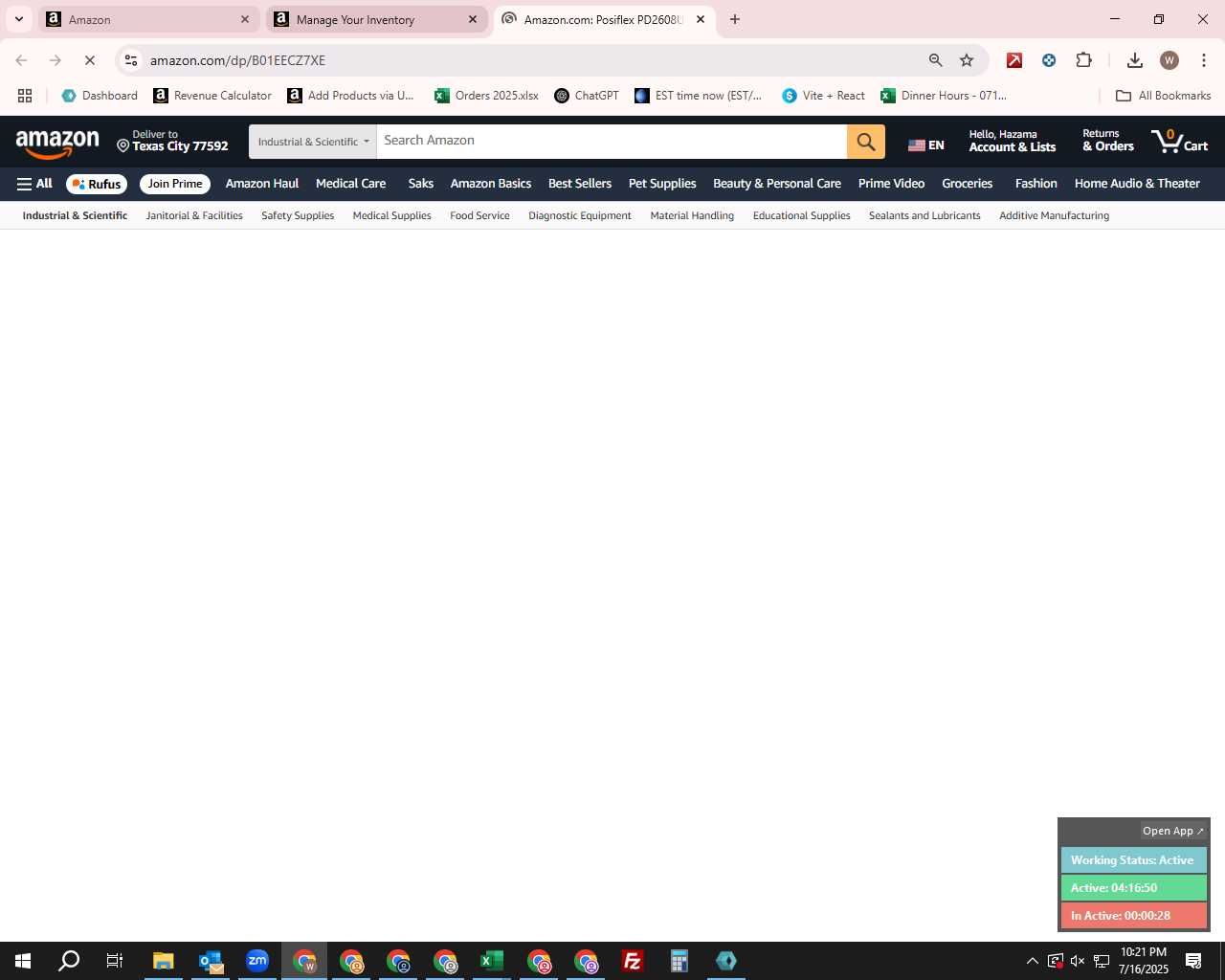Click the red extension icon in toolbar
The width and height of the screenshot is (1225, 980).
coord(1014,60)
